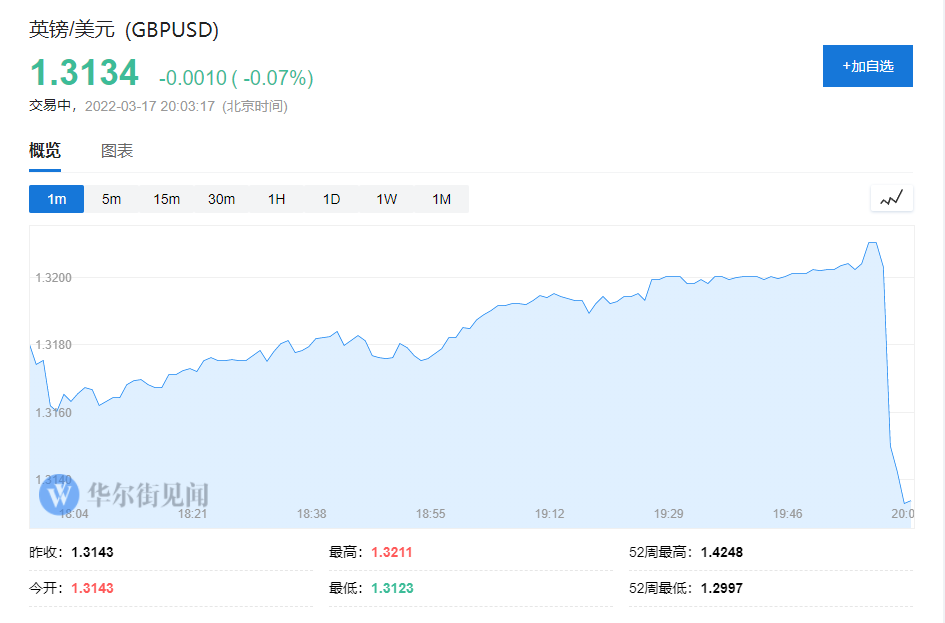Click the timestamp 2022-03-17 20:03:17
Screen dimensions: 945x623
point(150,106)
